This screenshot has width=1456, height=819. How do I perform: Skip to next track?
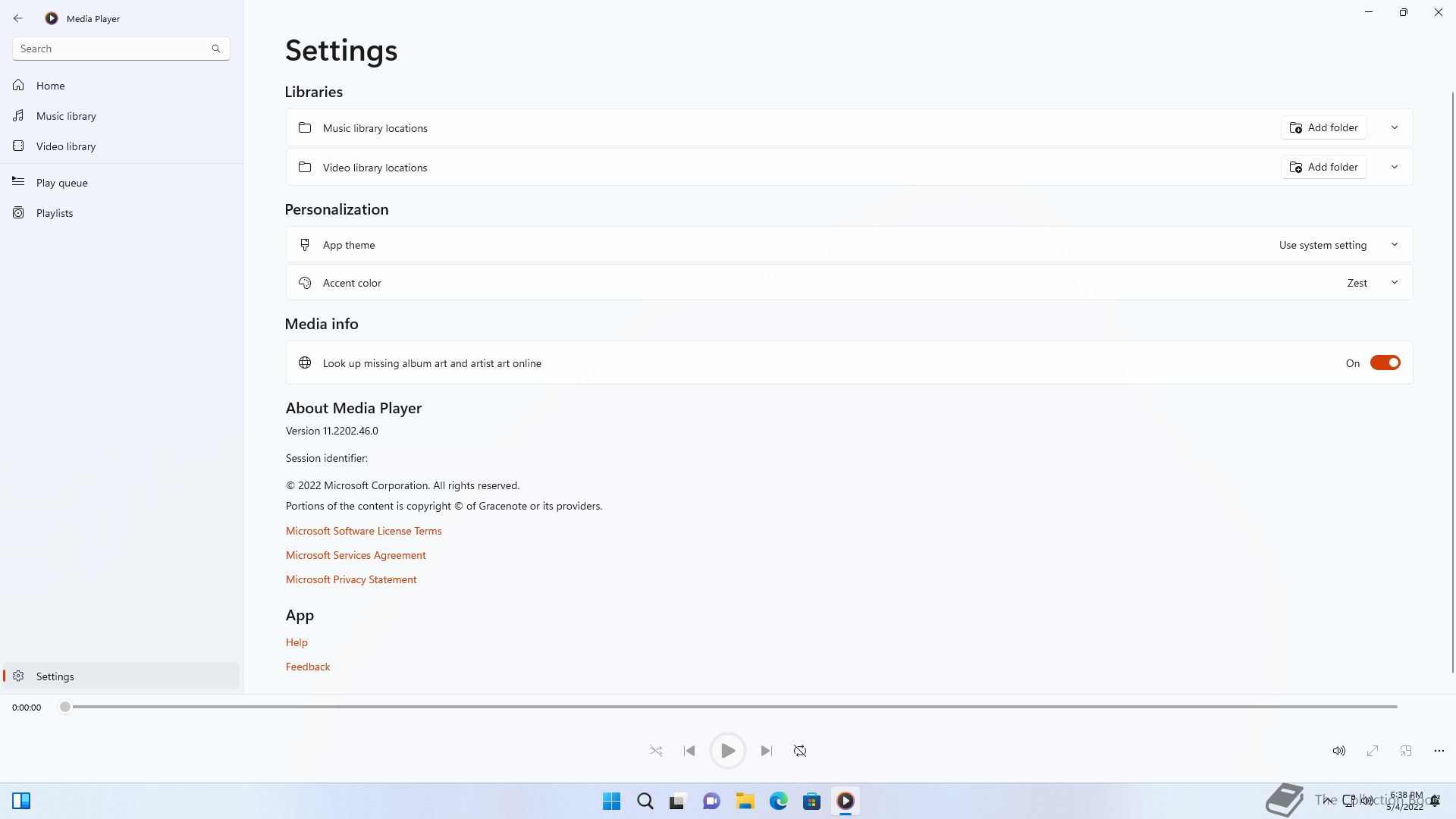[767, 751]
